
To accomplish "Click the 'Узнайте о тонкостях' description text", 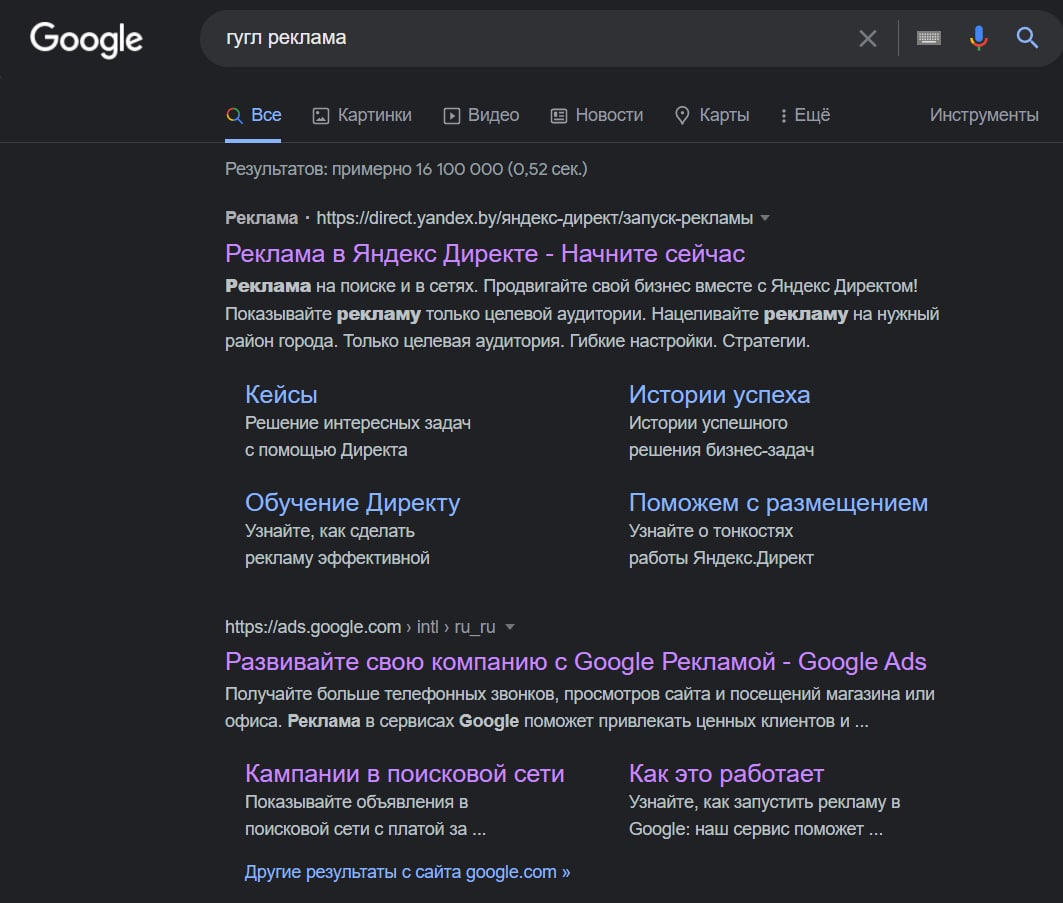I will (x=710, y=531).
